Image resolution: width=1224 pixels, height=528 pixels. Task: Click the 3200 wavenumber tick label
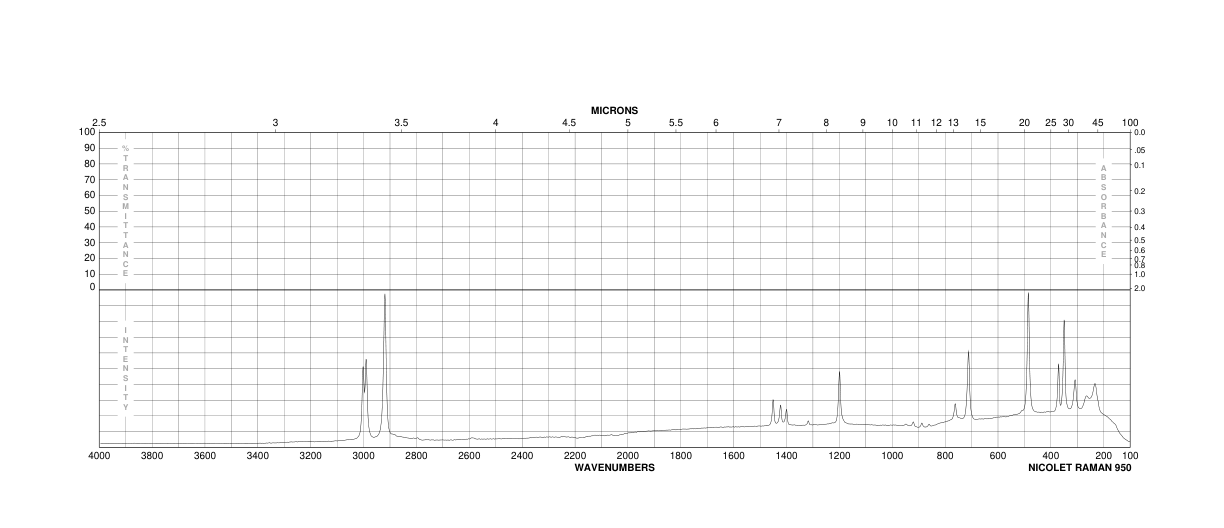tap(310, 456)
